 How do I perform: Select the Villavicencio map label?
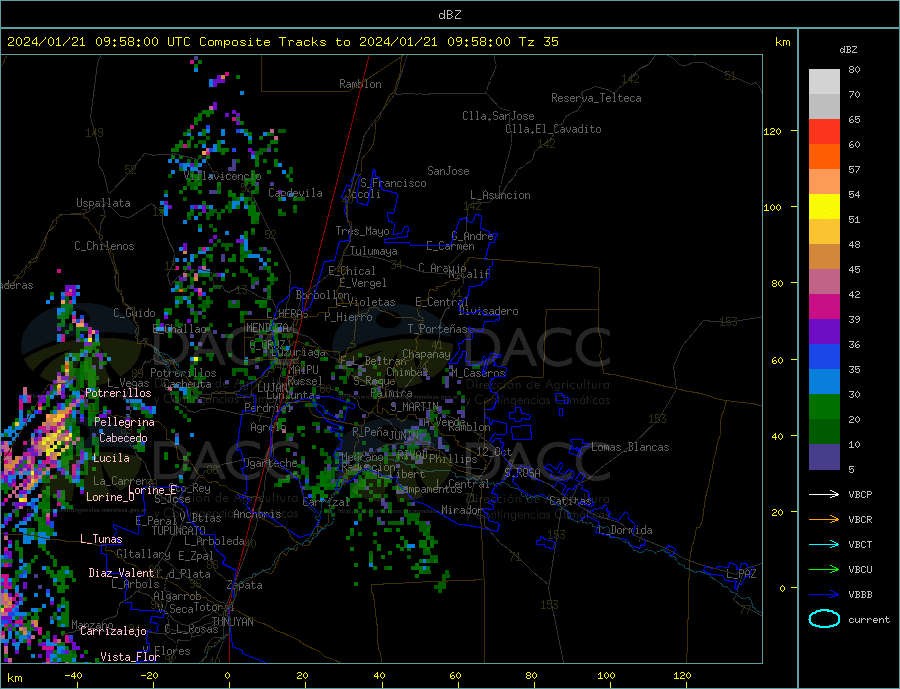tap(223, 176)
